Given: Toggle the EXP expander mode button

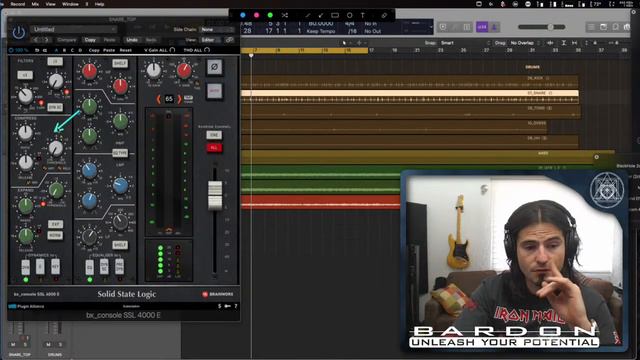Looking at the screenshot, I should tap(55, 224).
